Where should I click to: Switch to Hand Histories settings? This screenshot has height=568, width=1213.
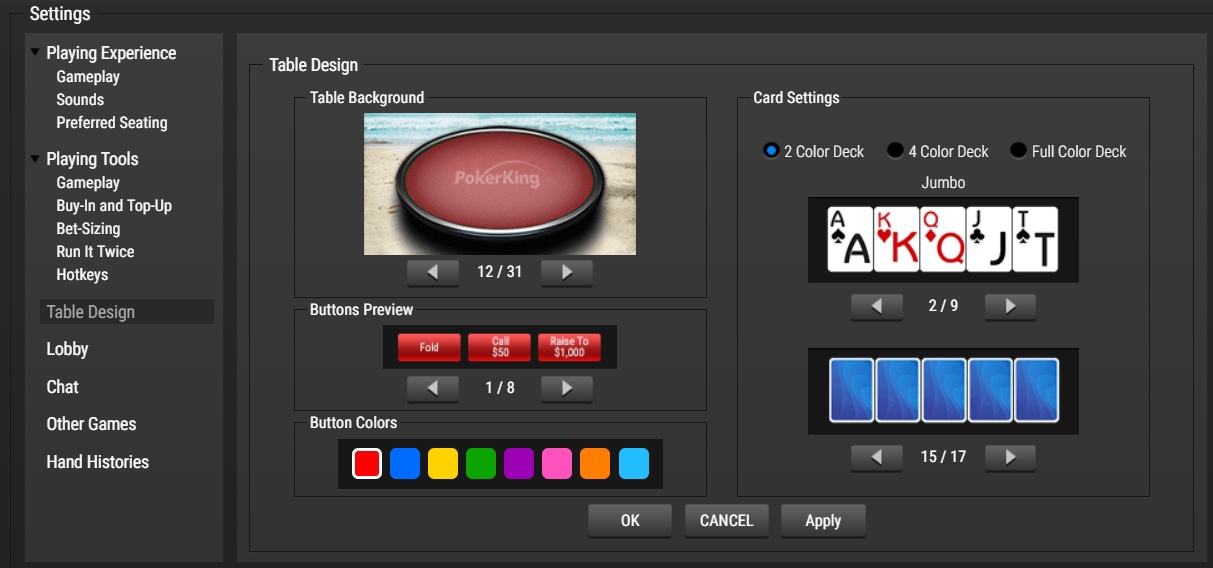(x=97, y=462)
